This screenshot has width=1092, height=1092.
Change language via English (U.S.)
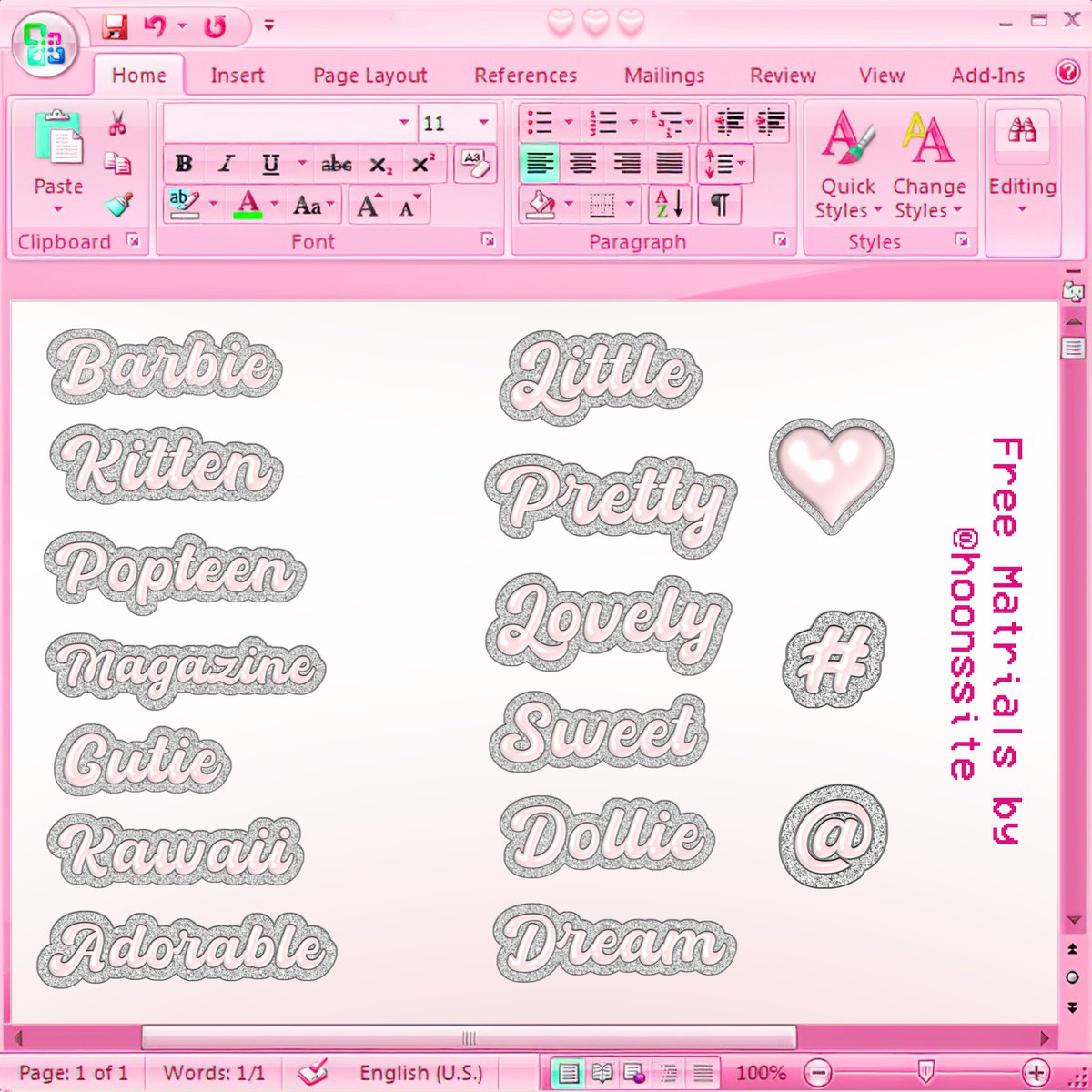click(420, 1072)
